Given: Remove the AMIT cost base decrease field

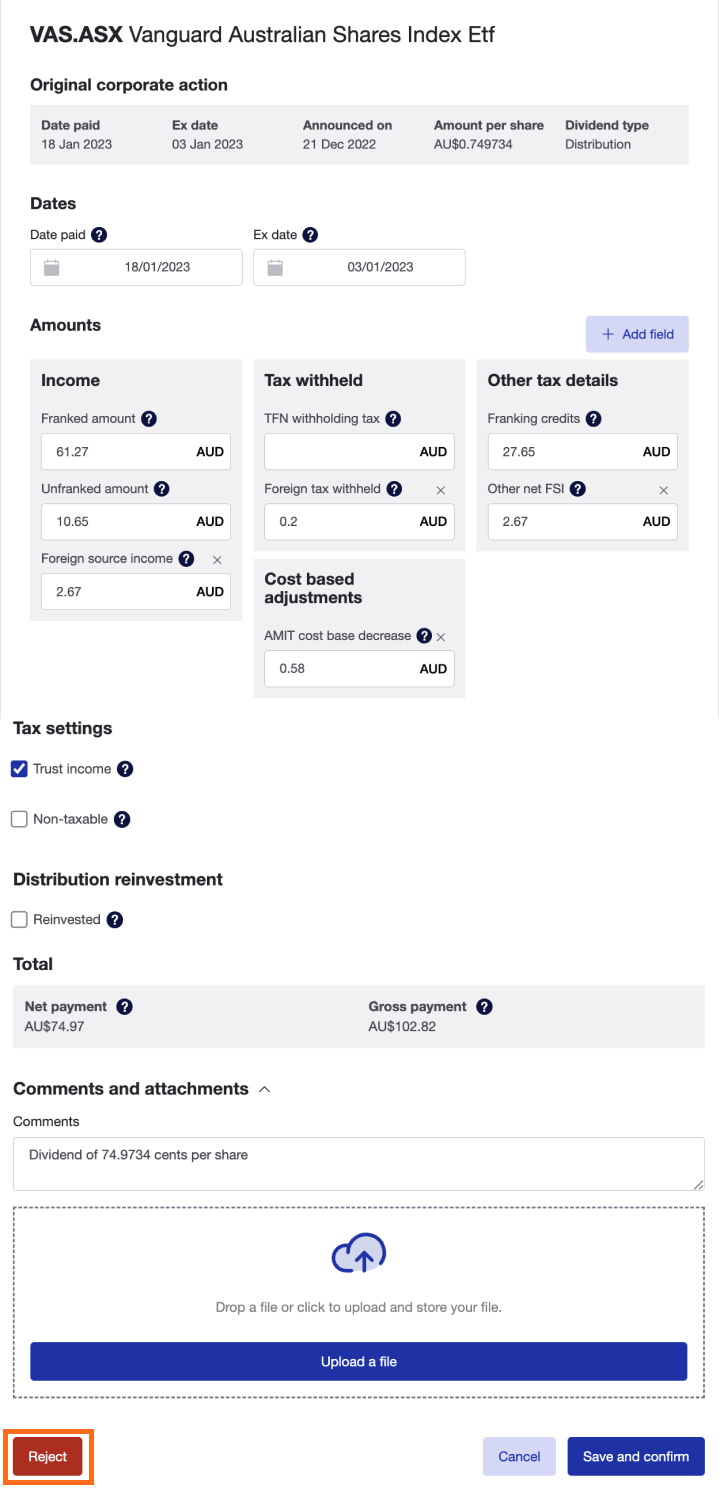Looking at the screenshot, I should 441,636.
